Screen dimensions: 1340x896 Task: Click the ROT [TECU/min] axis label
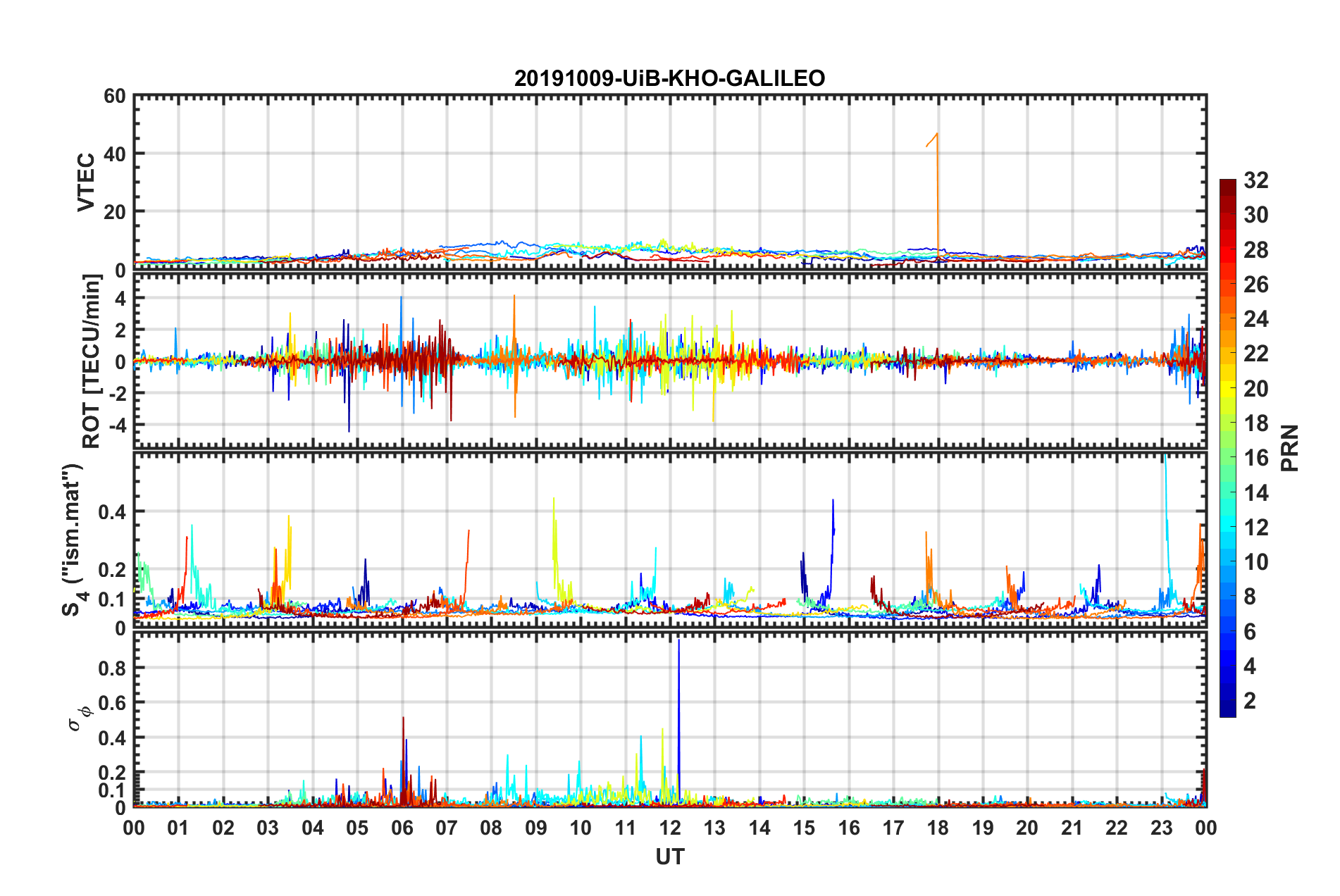[92, 361]
